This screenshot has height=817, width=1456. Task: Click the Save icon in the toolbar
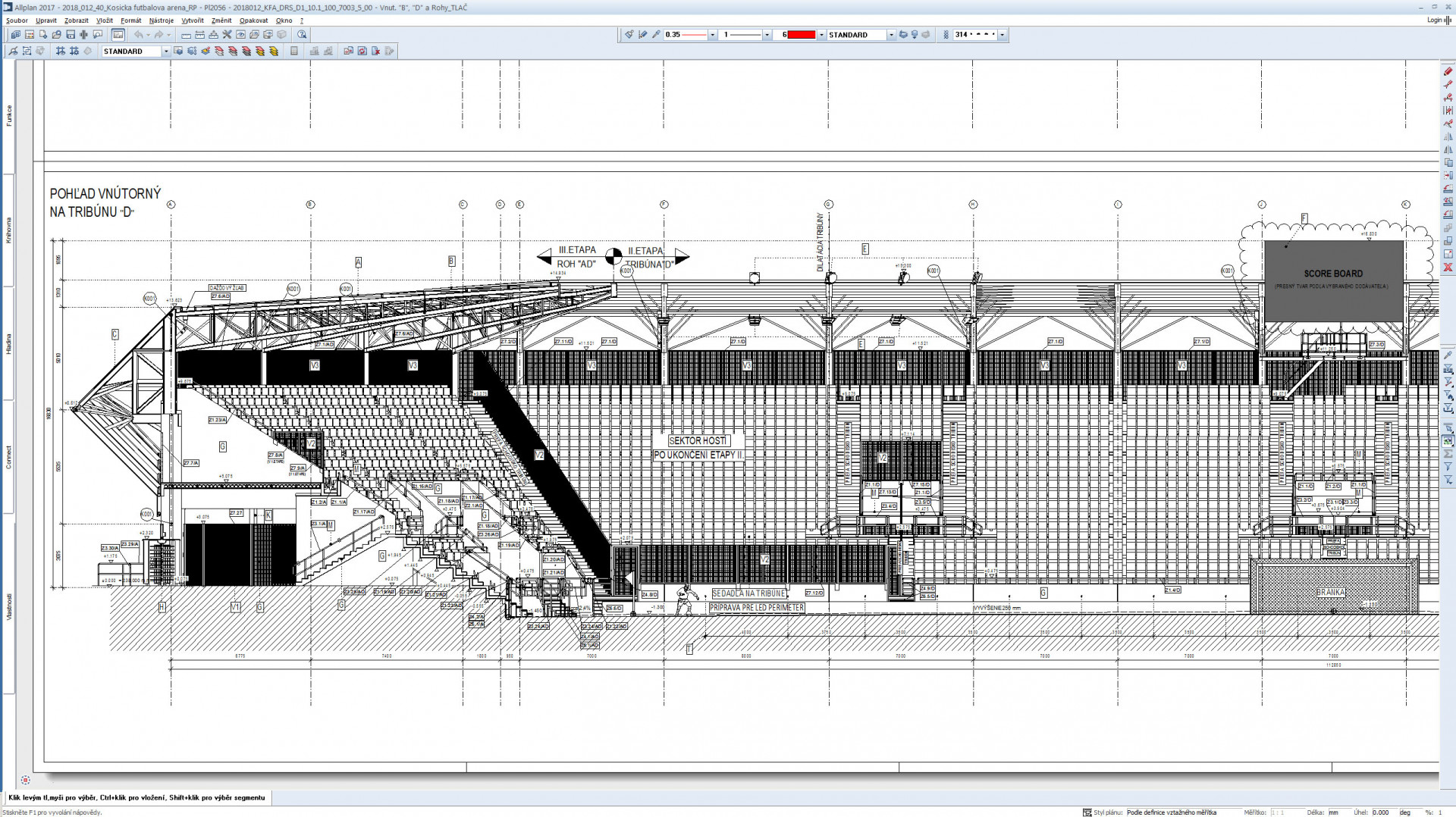point(71,35)
